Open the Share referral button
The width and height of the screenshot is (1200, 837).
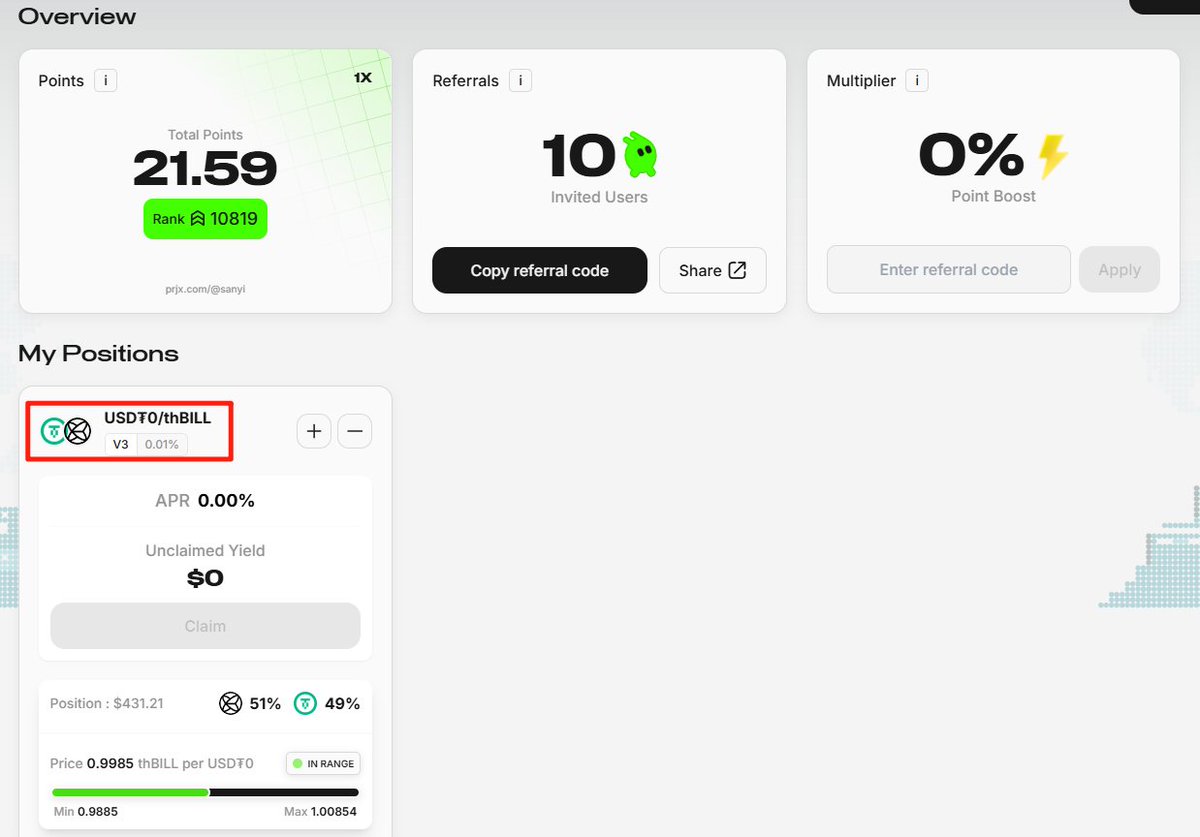(x=713, y=270)
